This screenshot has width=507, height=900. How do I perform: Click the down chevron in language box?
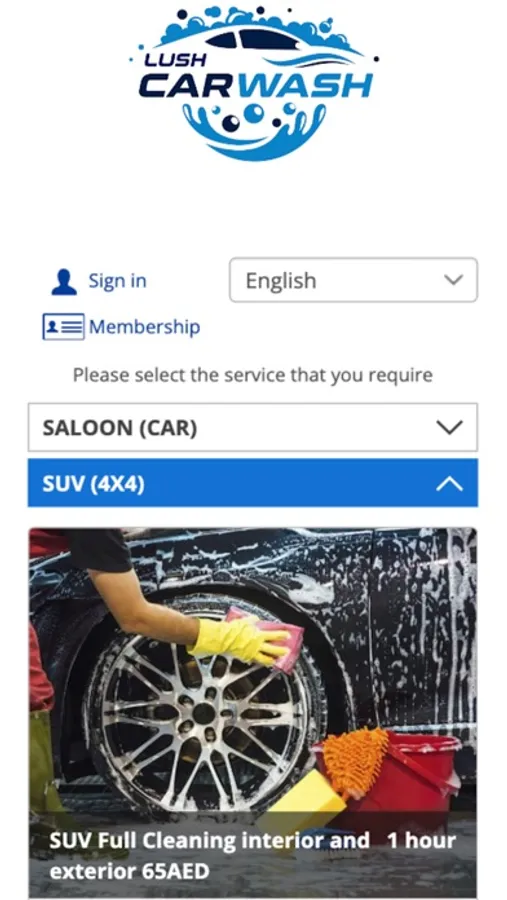tap(453, 280)
